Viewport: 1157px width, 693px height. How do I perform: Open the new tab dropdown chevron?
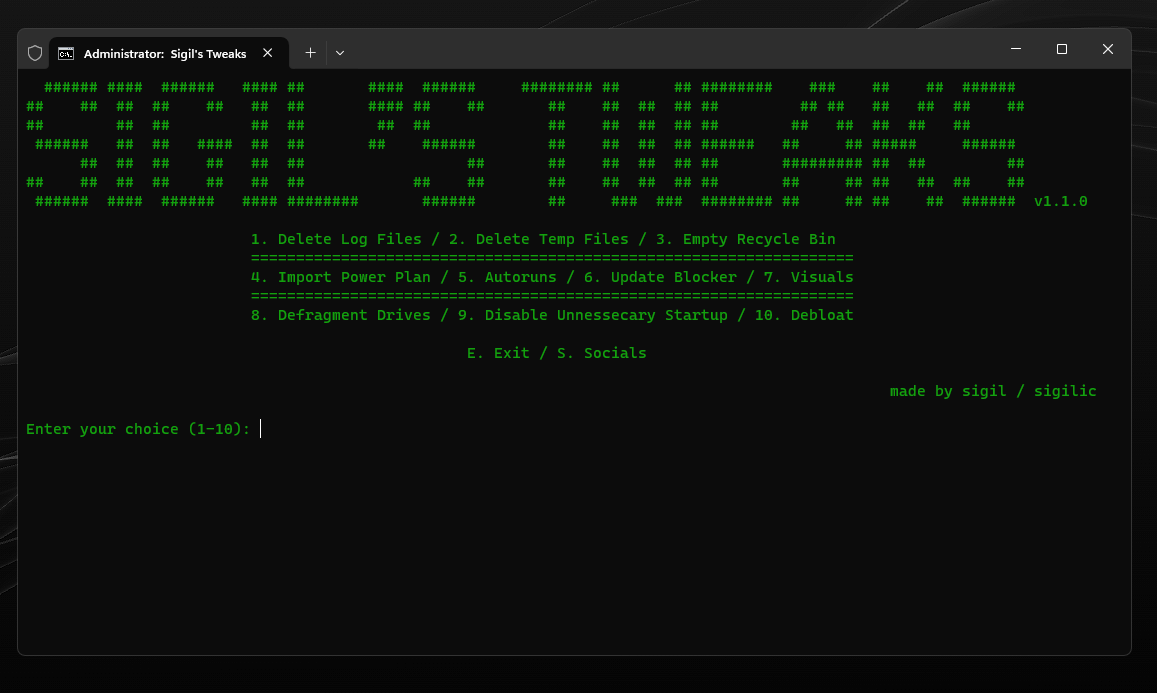(340, 52)
